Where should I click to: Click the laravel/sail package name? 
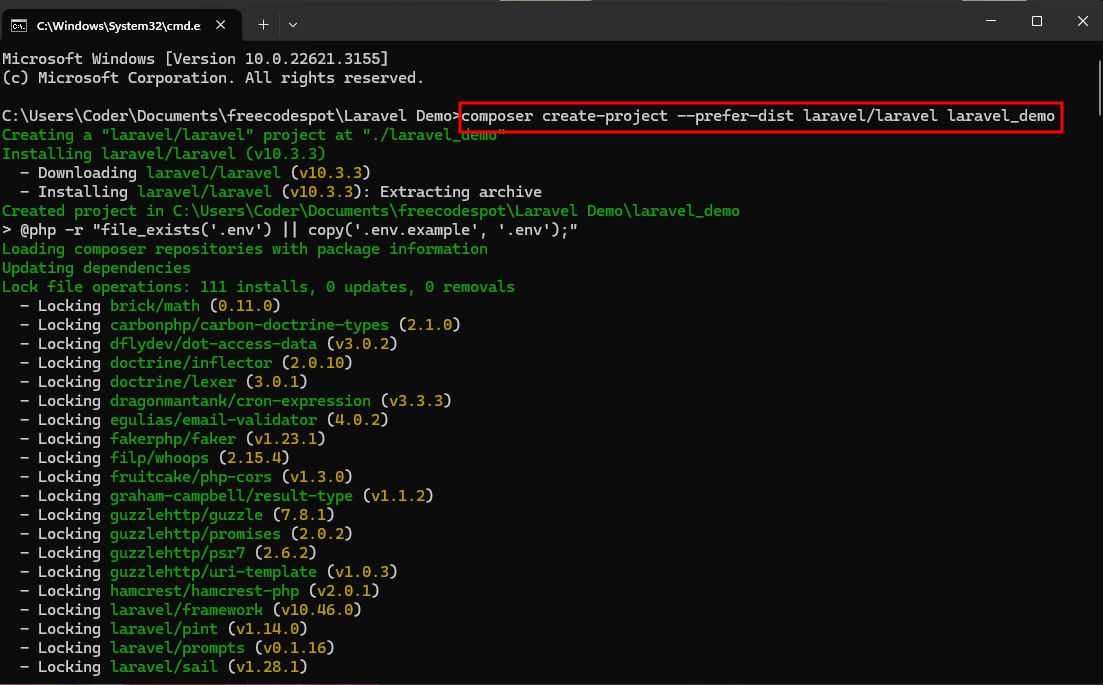164,667
